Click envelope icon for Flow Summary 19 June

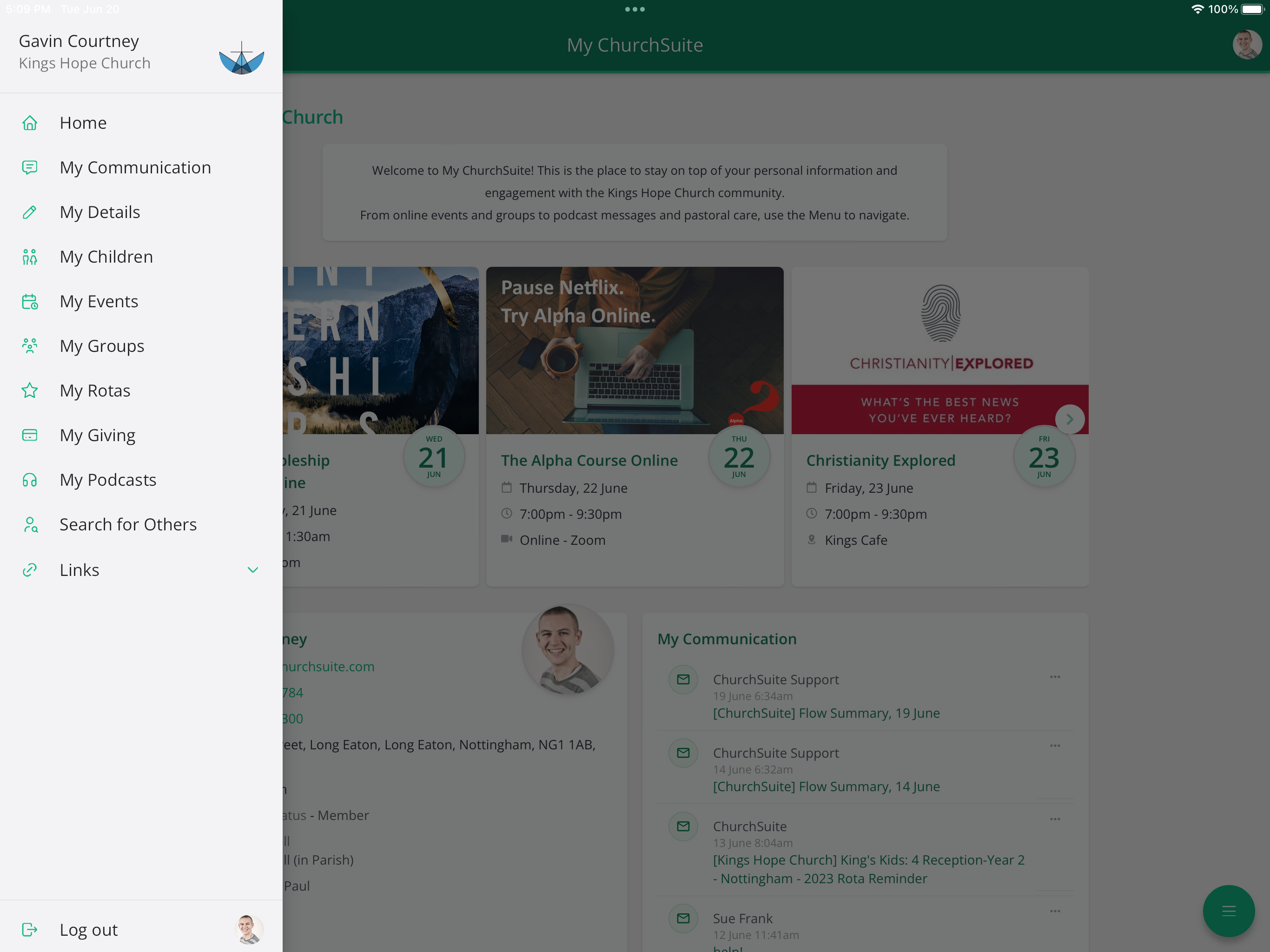click(683, 680)
